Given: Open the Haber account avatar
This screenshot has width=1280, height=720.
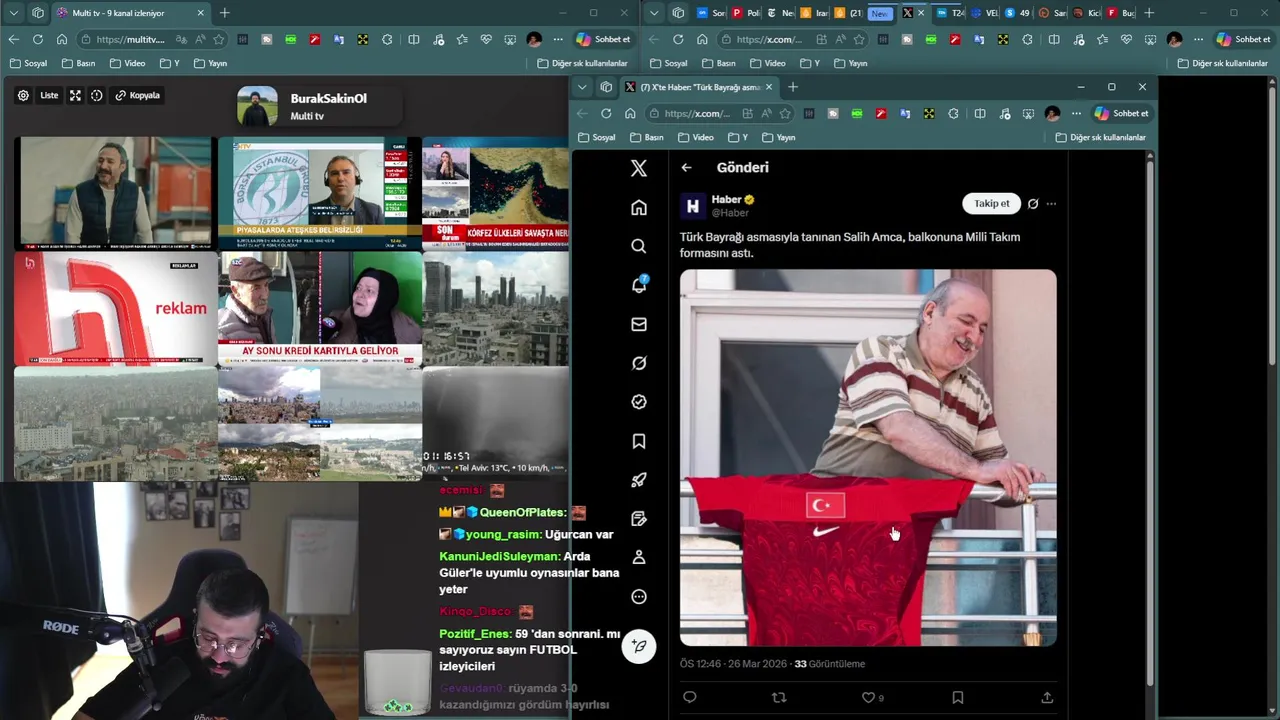Looking at the screenshot, I should [693, 206].
